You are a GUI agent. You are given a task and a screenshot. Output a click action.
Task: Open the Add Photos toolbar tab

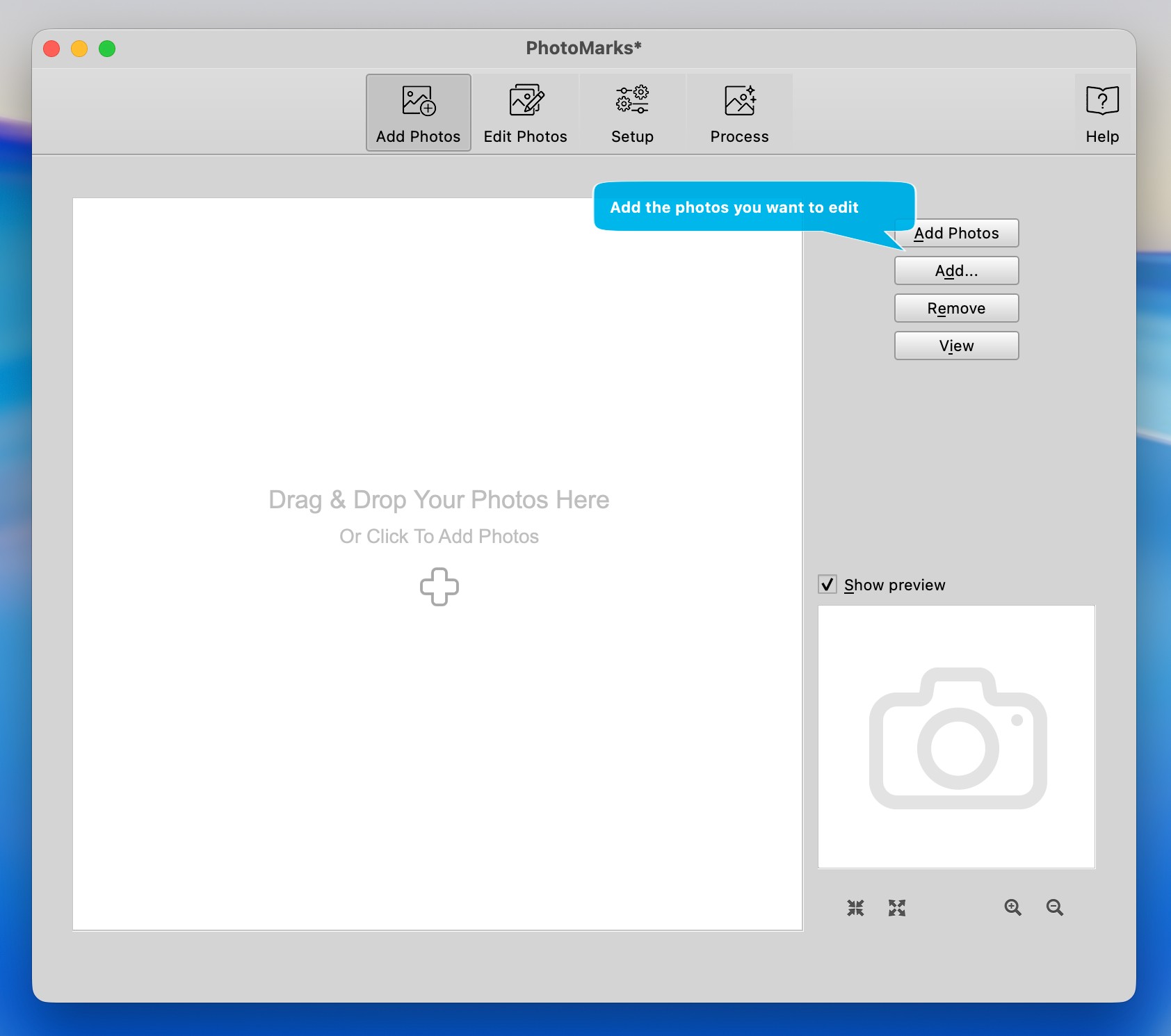[x=418, y=113]
